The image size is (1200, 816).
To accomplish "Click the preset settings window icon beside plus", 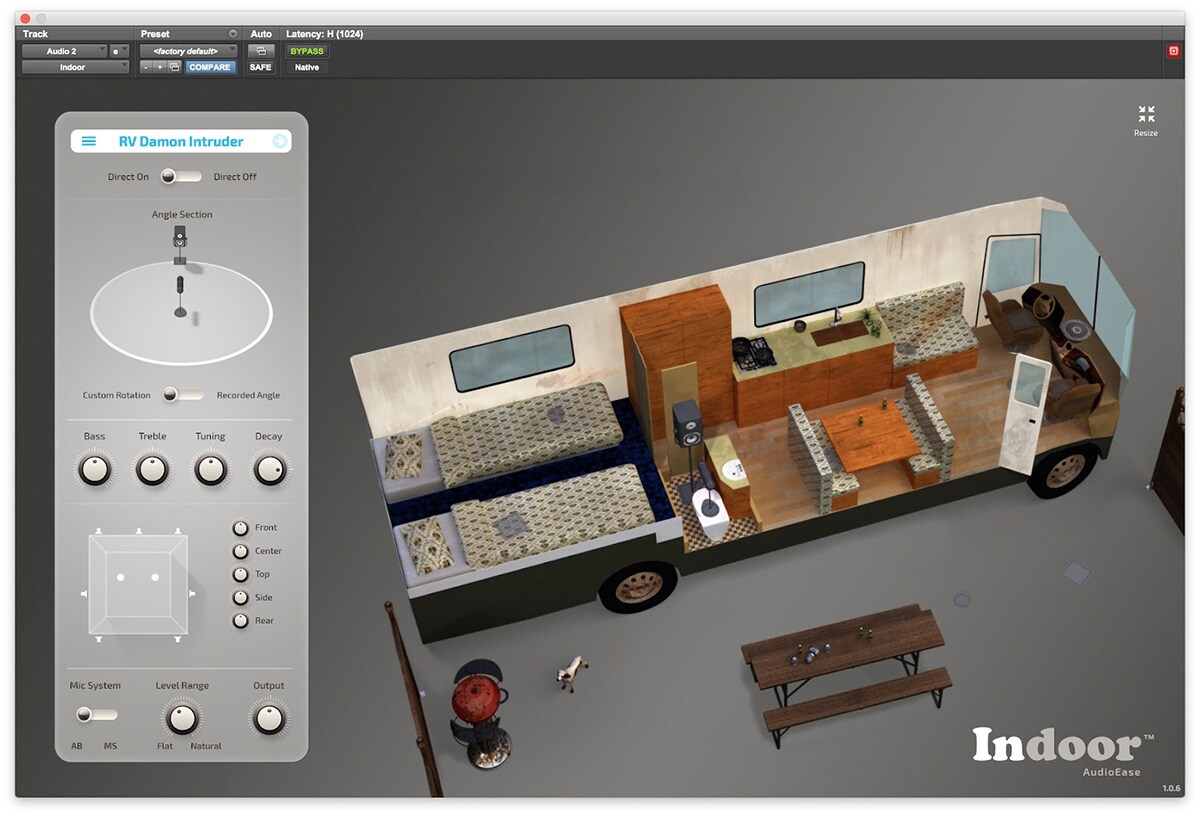I will point(174,67).
